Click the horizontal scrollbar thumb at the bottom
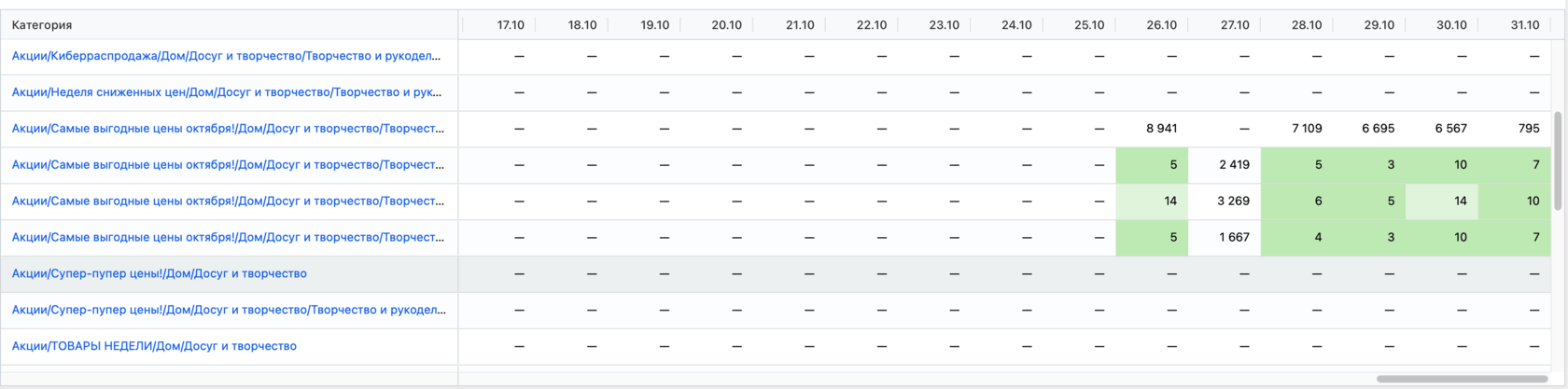This screenshot has width=1568, height=389. pyautogui.click(x=1462, y=379)
